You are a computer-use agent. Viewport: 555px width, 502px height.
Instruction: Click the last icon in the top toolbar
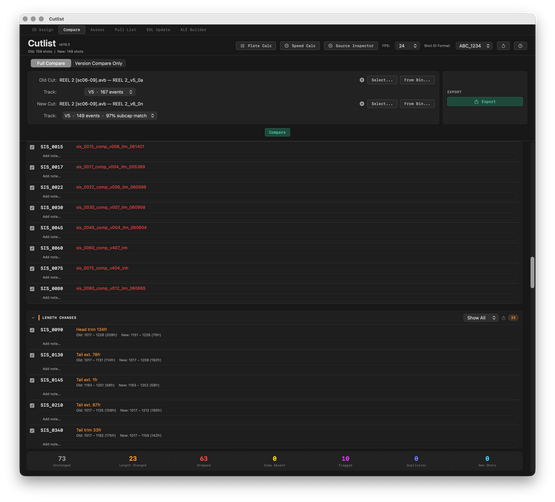pos(520,46)
